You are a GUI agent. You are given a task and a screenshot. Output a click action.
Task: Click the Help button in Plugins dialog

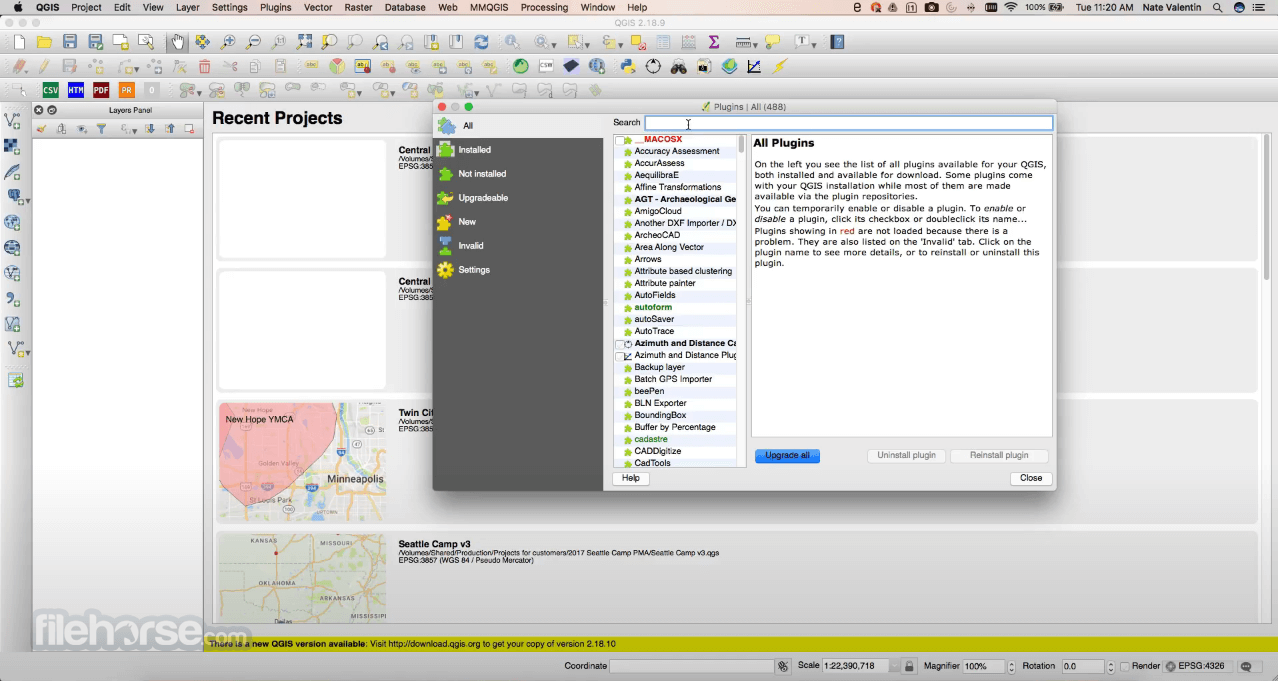point(630,478)
